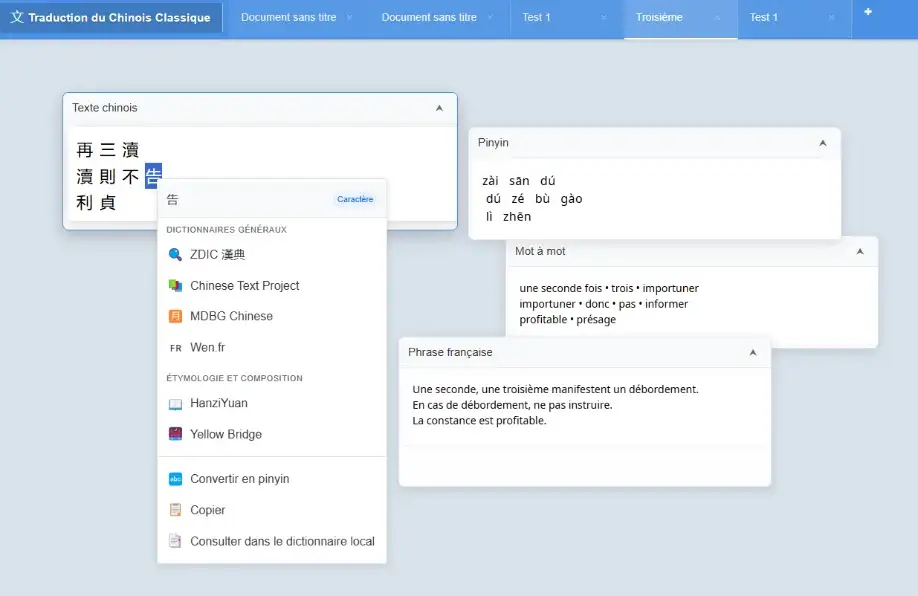Click the Wen.fr FR icon
The image size is (918, 596).
point(175,348)
